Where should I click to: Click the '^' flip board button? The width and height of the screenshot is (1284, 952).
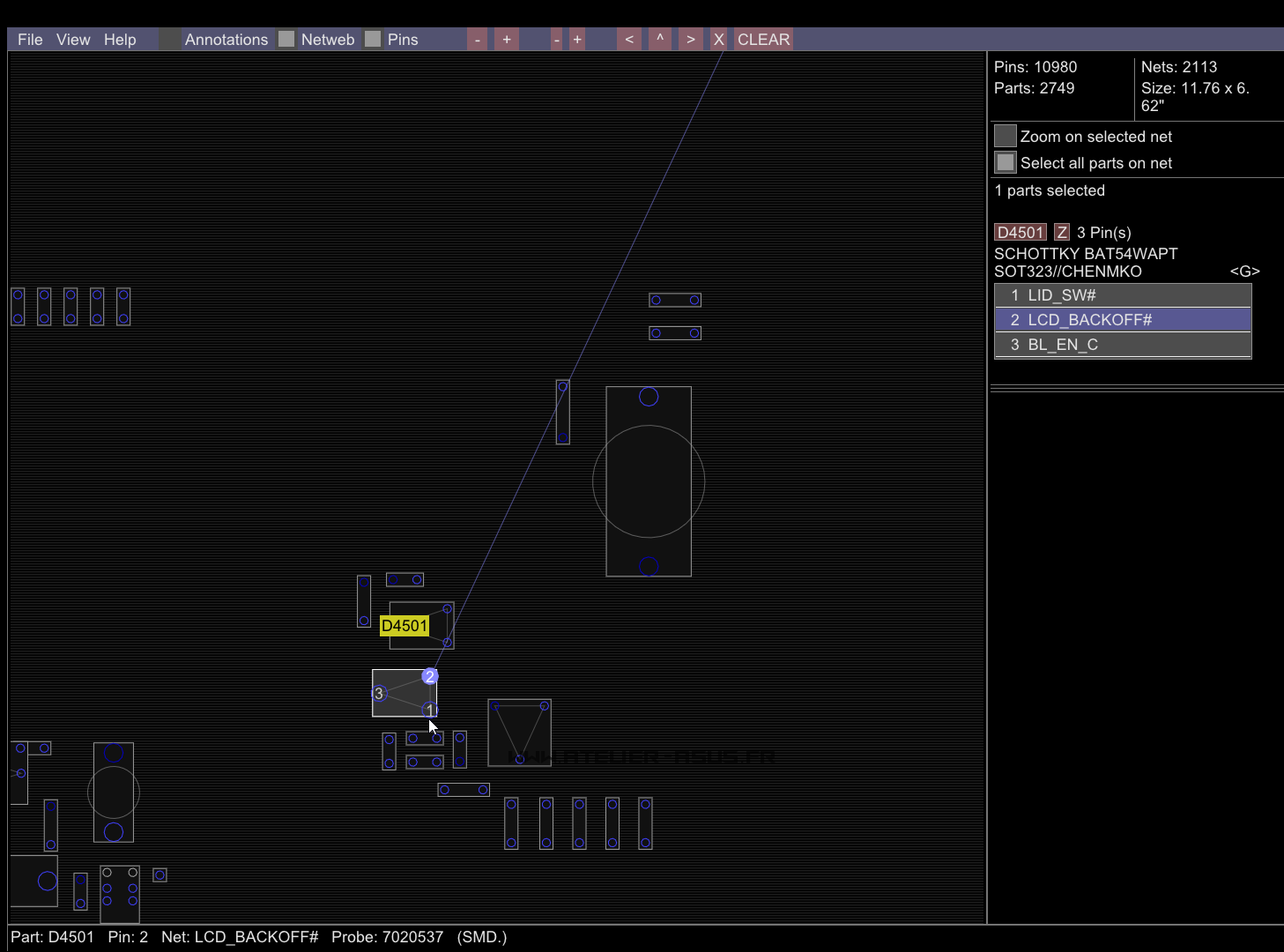coord(659,40)
